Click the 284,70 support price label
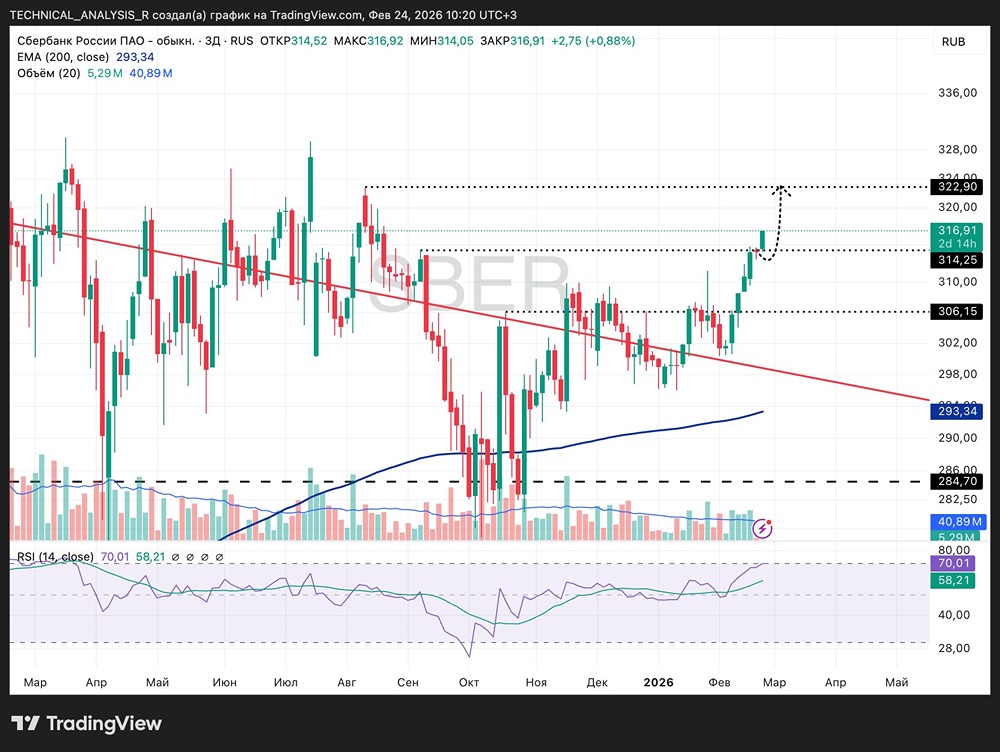1000x752 pixels. click(x=957, y=481)
